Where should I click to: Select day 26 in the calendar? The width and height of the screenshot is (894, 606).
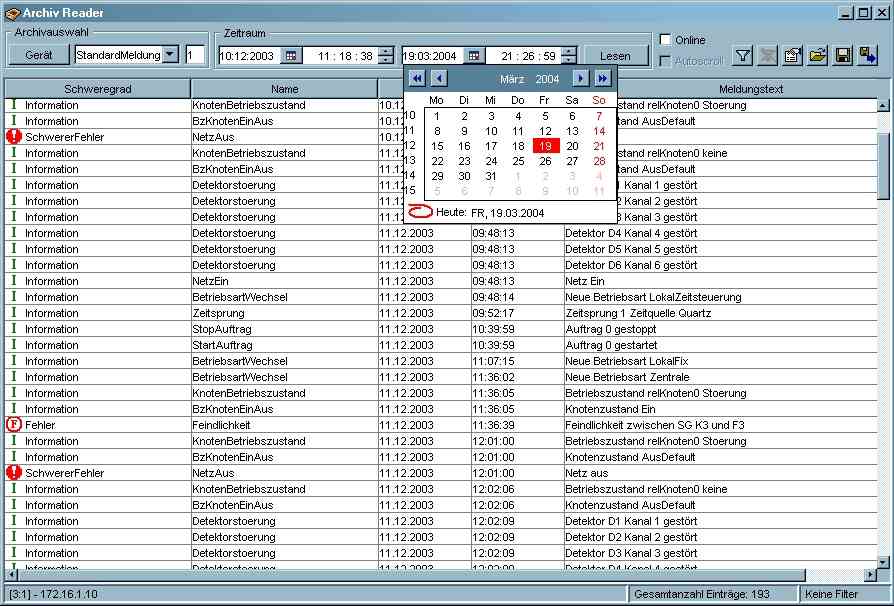tap(545, 161)
